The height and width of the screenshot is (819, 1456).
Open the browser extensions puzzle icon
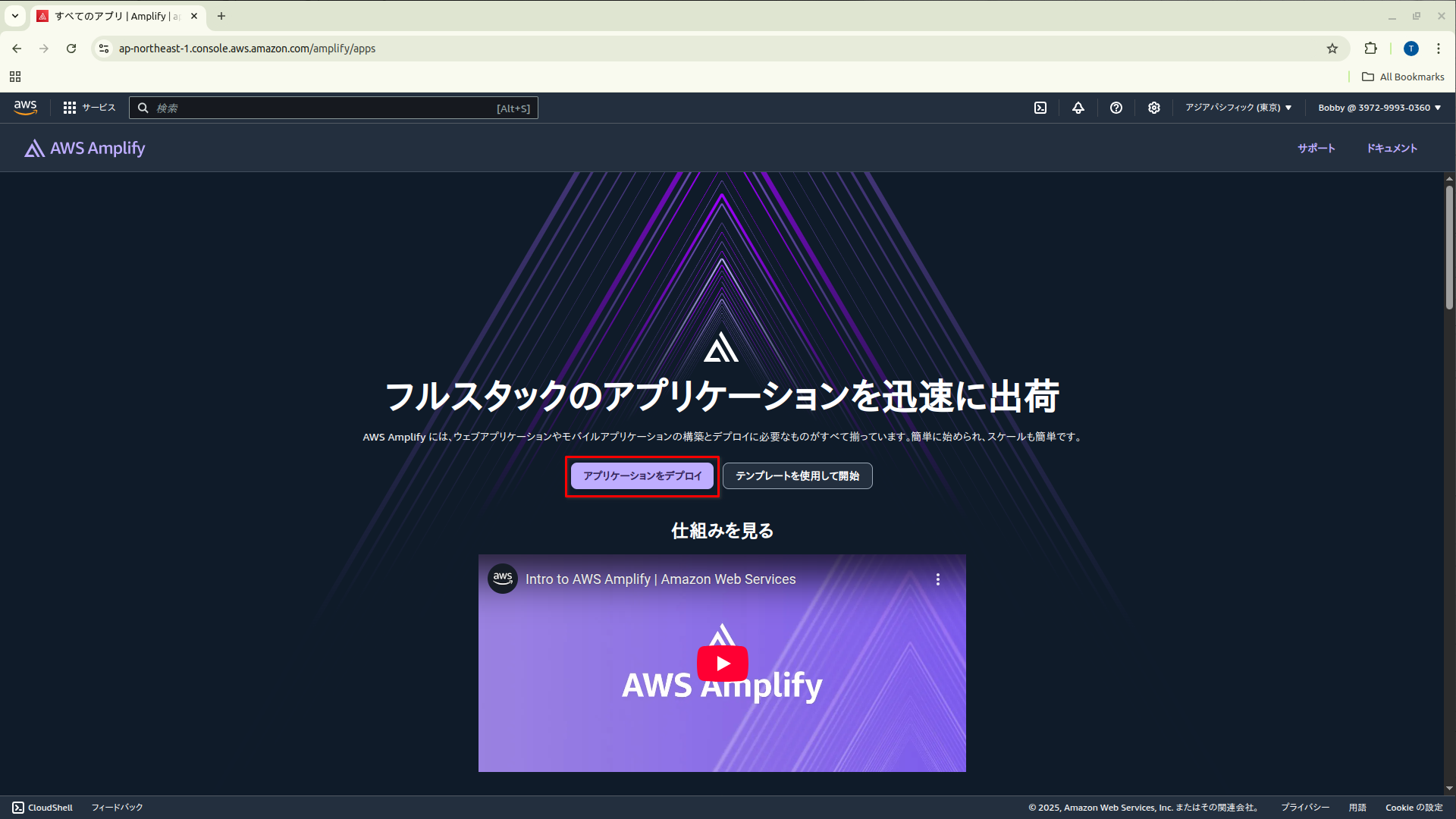(x=1370, y=49)
